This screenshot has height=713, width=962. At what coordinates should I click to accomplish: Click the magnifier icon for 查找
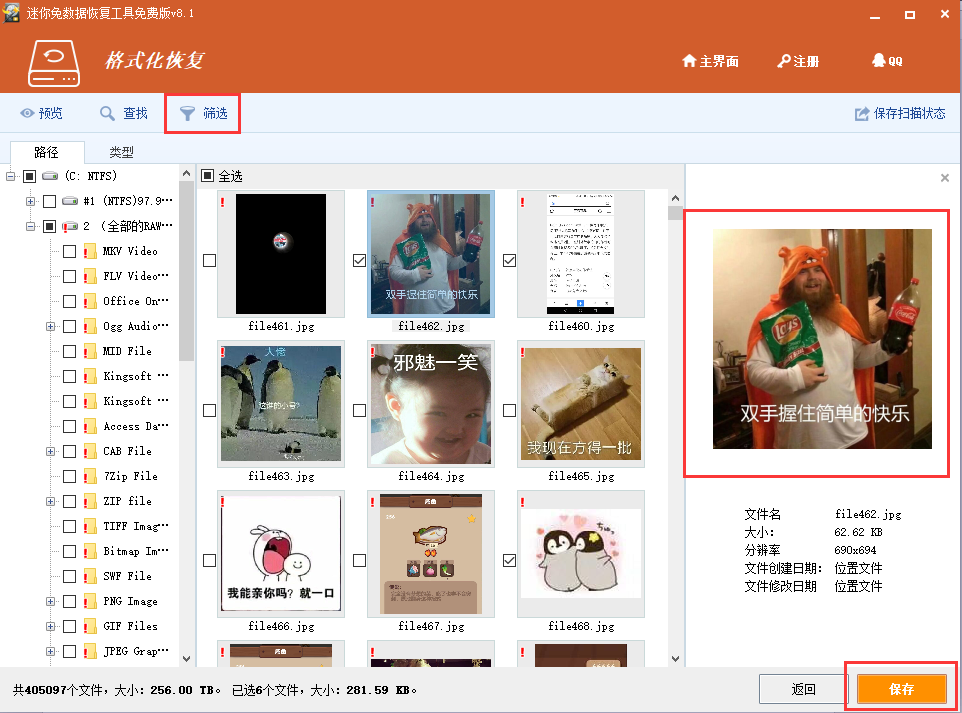pos(107,114)
